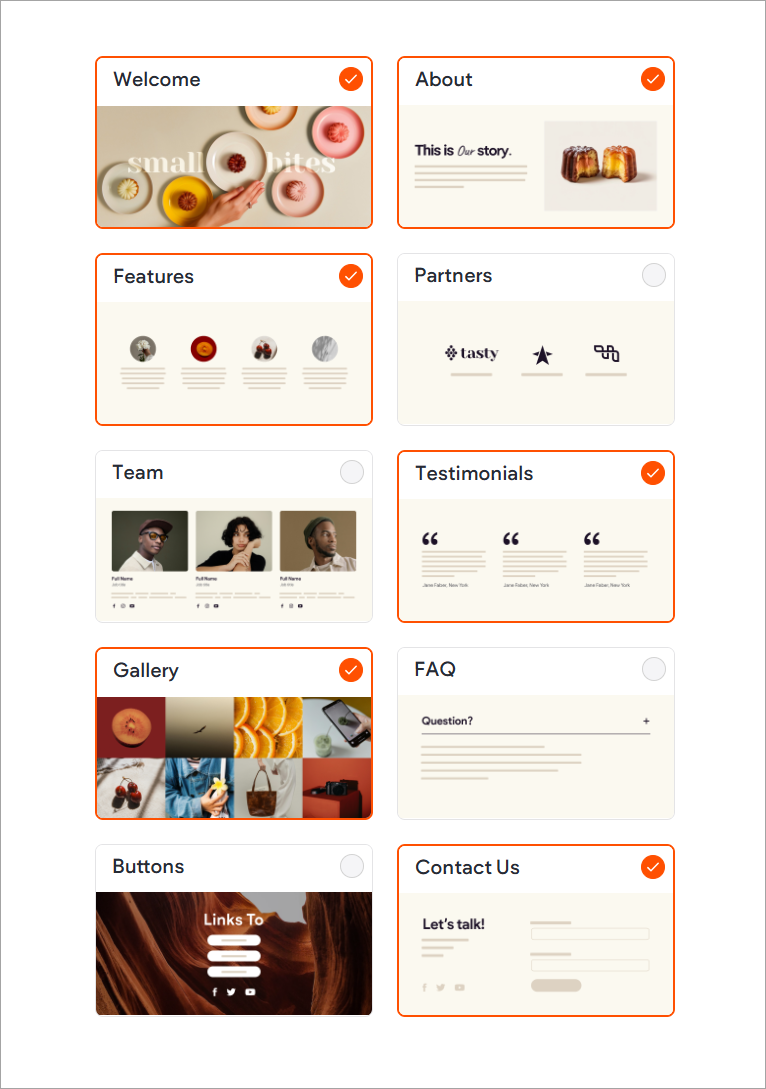Uncheck the Testimonials checkmark

pyautogui.click(x=653, y=473)
